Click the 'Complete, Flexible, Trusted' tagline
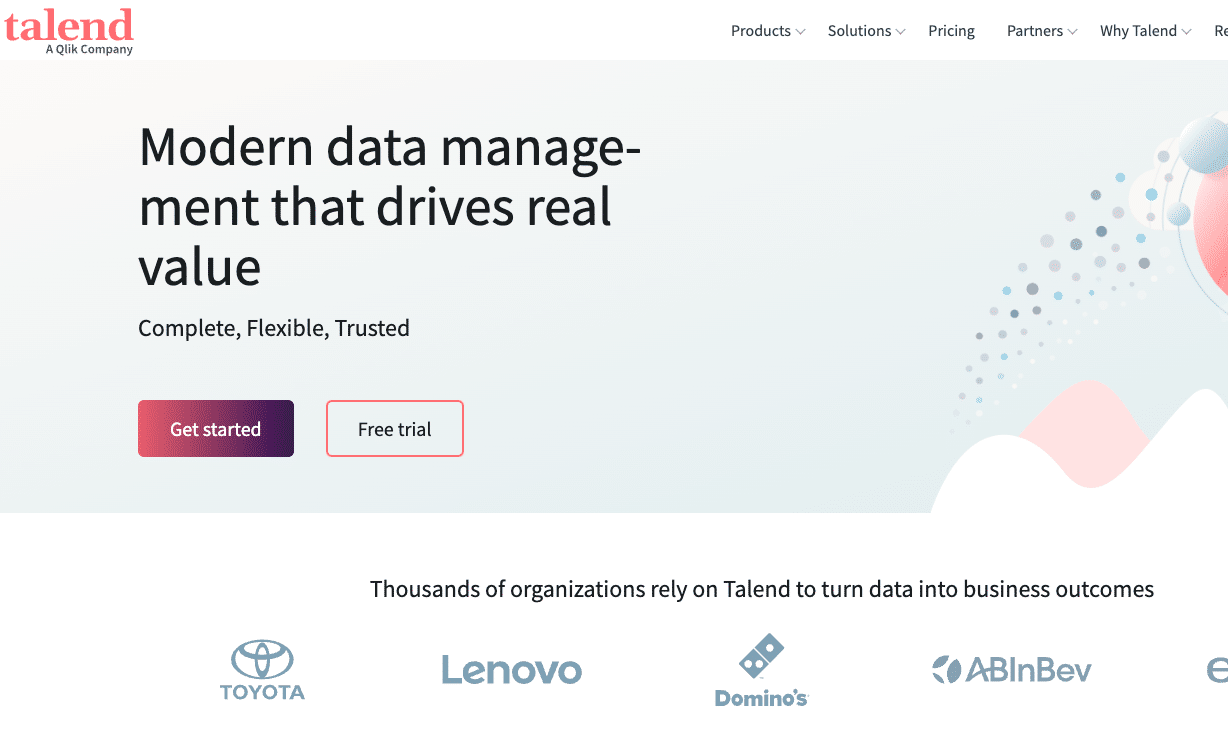Screen dimensions: 1228x733 [274, 328]
